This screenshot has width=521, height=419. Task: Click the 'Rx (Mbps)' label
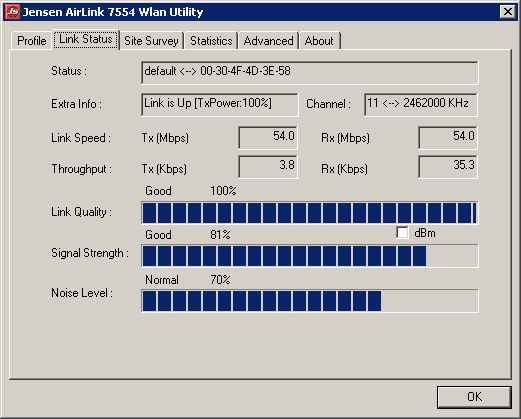(345, 138)
